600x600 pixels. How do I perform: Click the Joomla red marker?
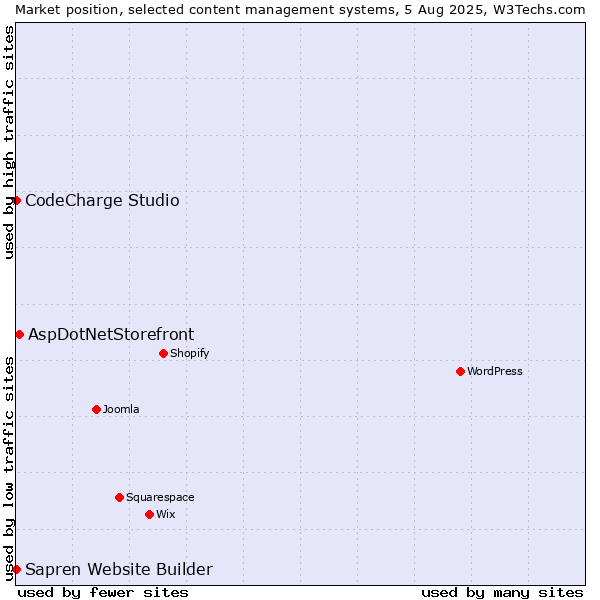(x=96, y=409)
